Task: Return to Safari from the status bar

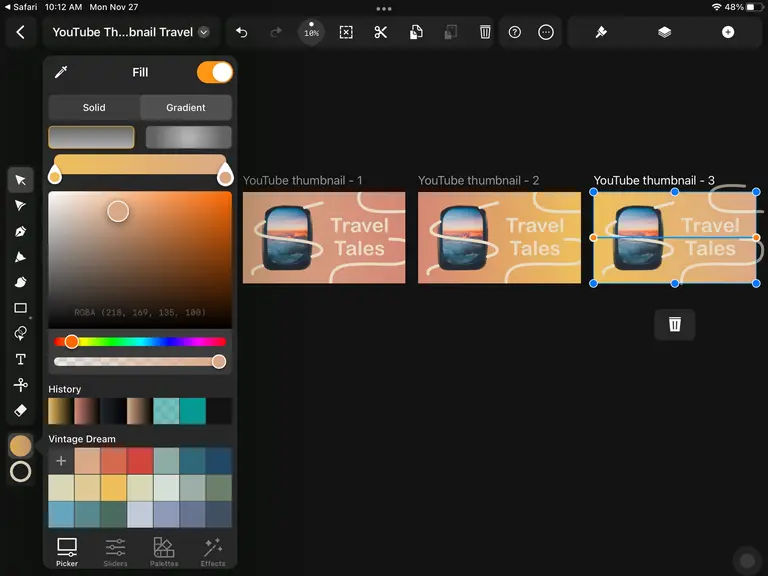Action: click(21, 7)
